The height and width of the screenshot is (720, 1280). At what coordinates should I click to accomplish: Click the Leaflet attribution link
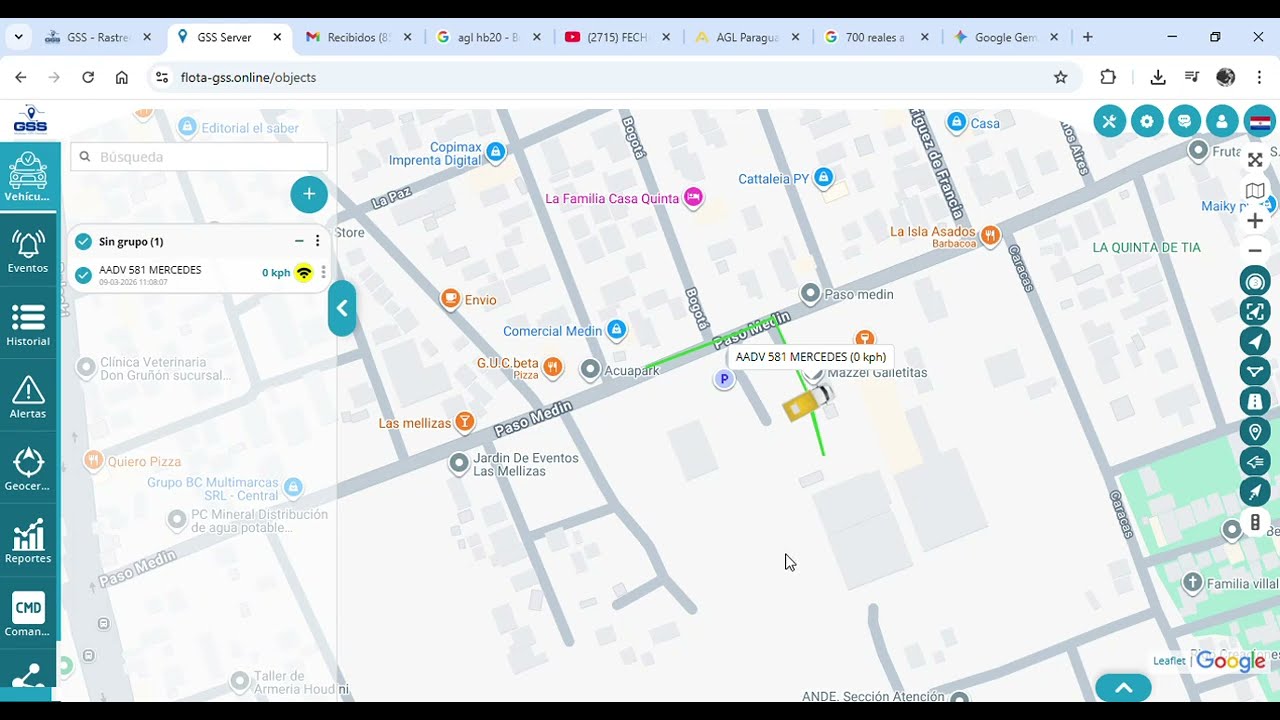[1169, 661]
